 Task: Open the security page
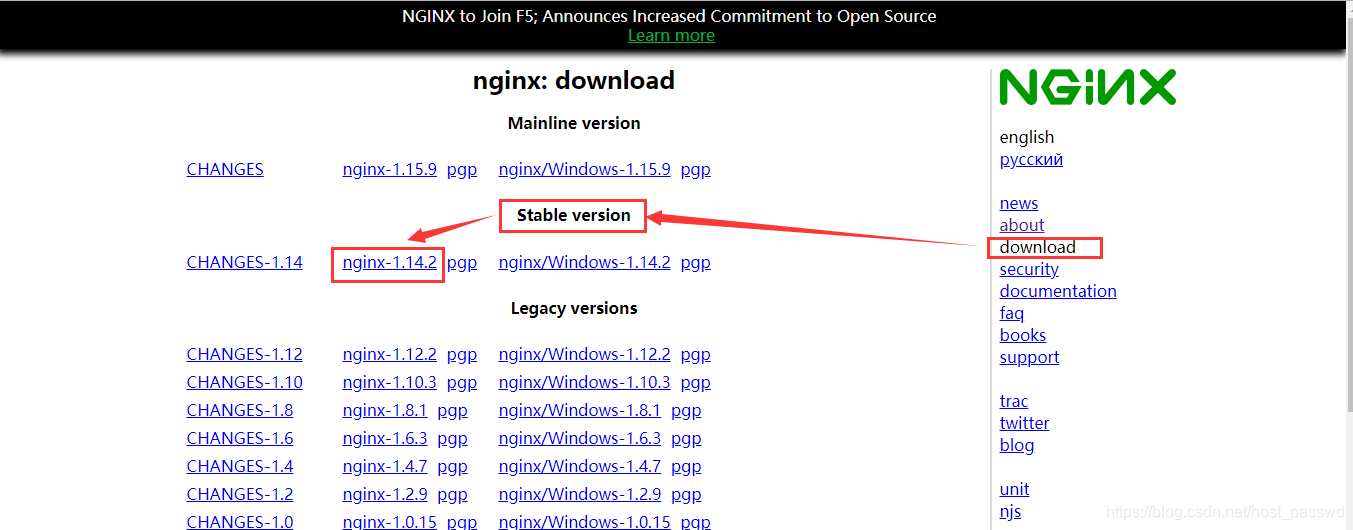point(1029,269)
